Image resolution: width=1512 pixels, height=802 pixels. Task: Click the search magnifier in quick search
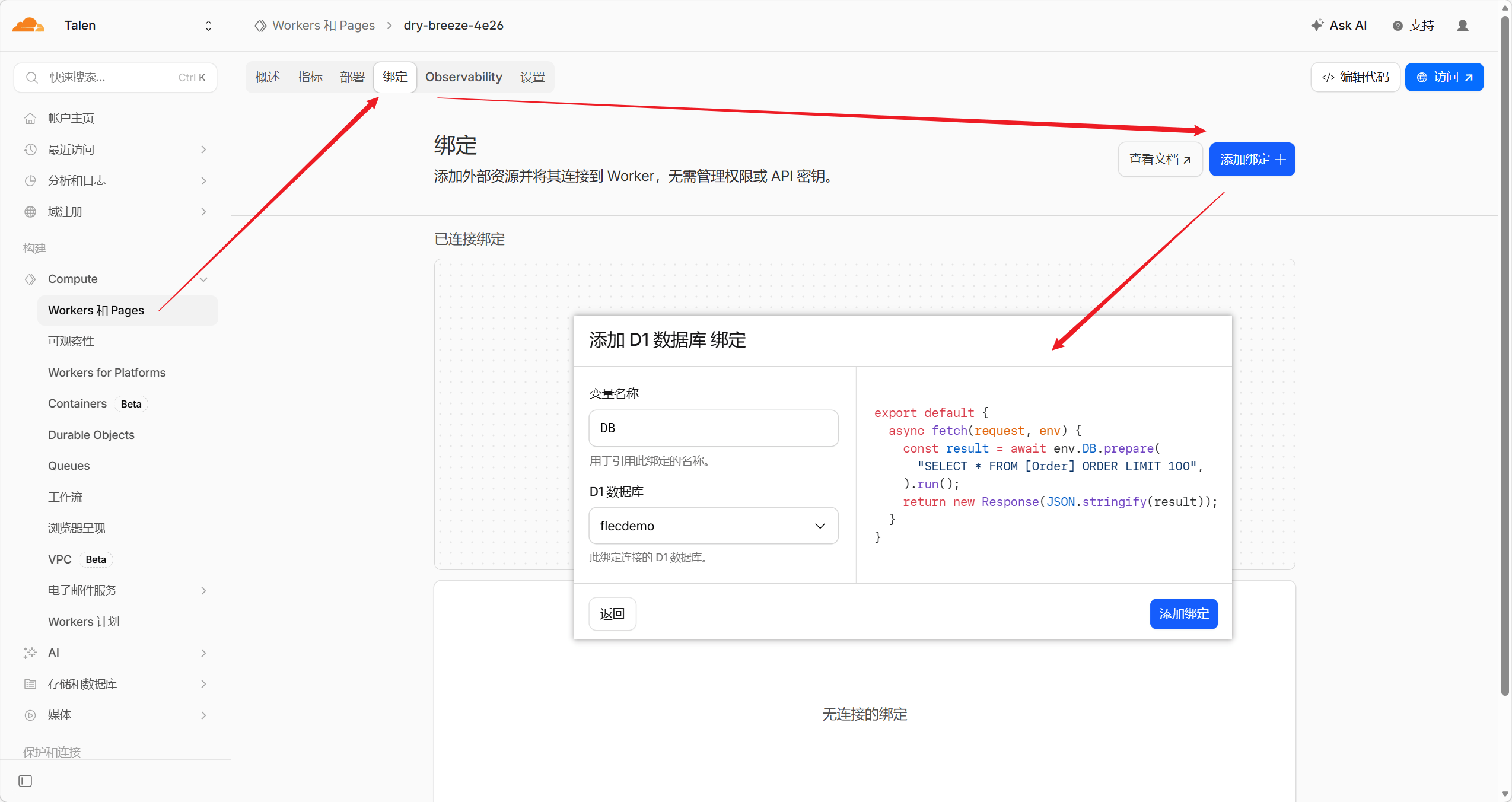pyautogui.click(x=32, y=77)
